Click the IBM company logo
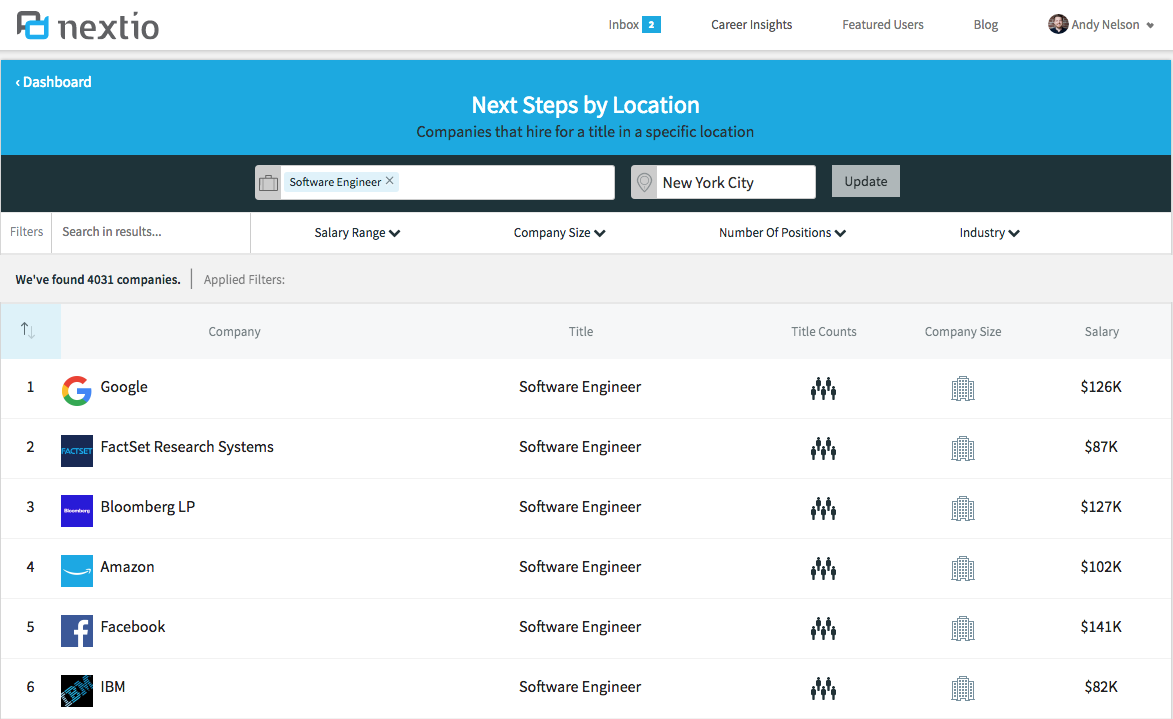Image resolution: width=1173 pixels, height=719 pixels. coord(76,690)
